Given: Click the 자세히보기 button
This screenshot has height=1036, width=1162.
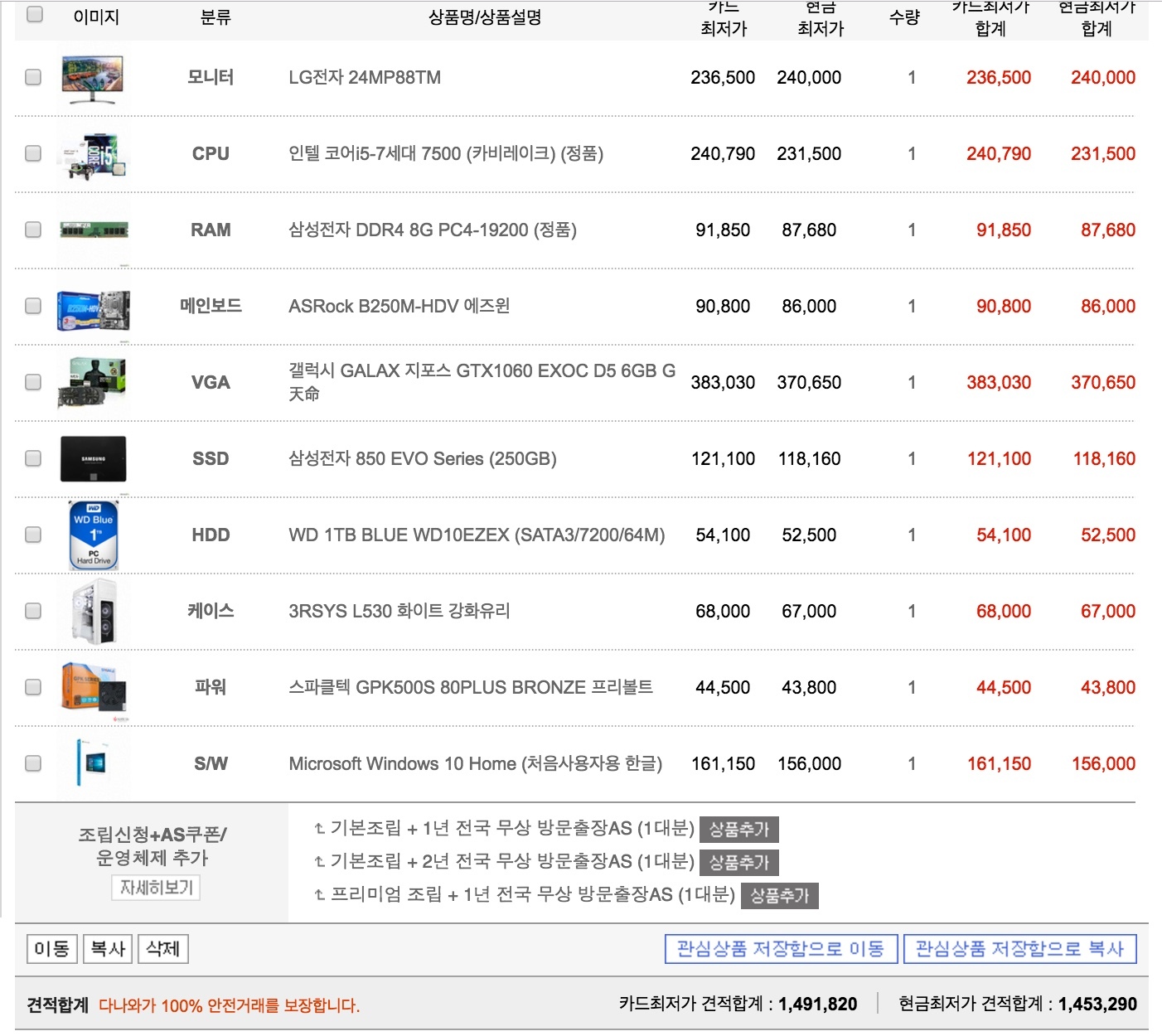Looking at the screenshot, I should pos(156,888).
